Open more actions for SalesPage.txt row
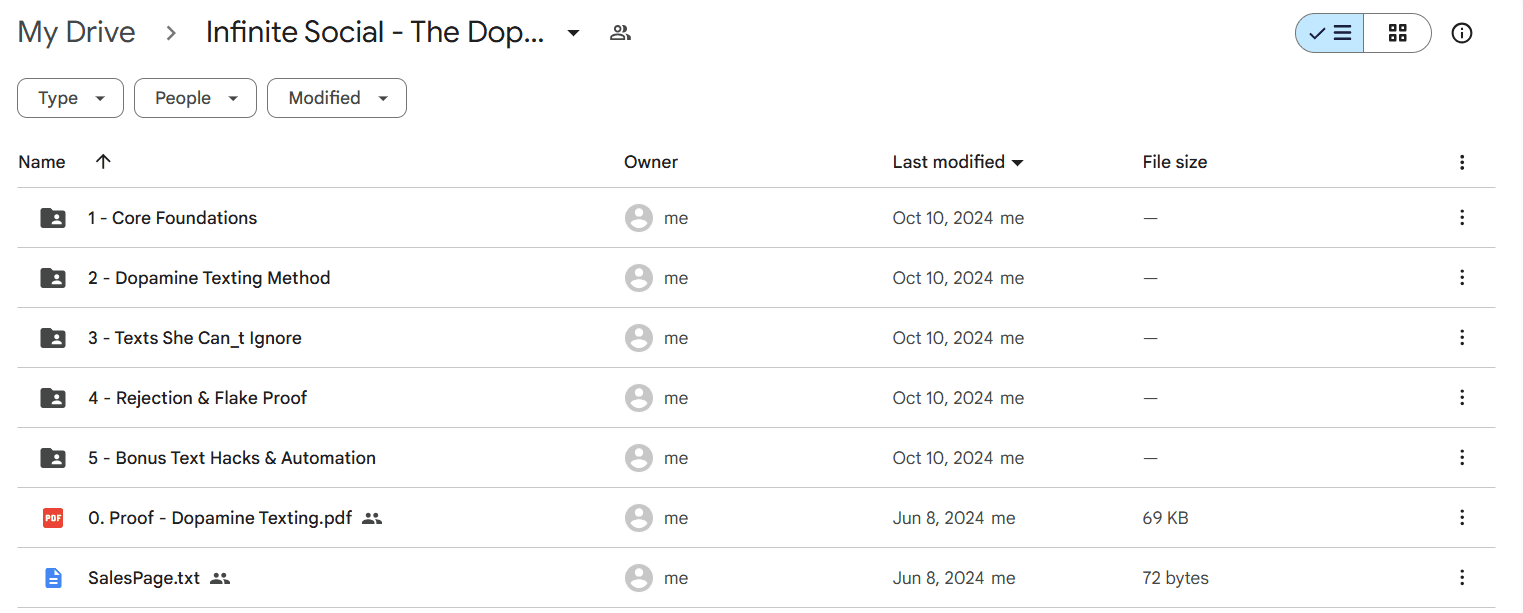Viewport: 1523px width, 613px height. [1462, 578]
